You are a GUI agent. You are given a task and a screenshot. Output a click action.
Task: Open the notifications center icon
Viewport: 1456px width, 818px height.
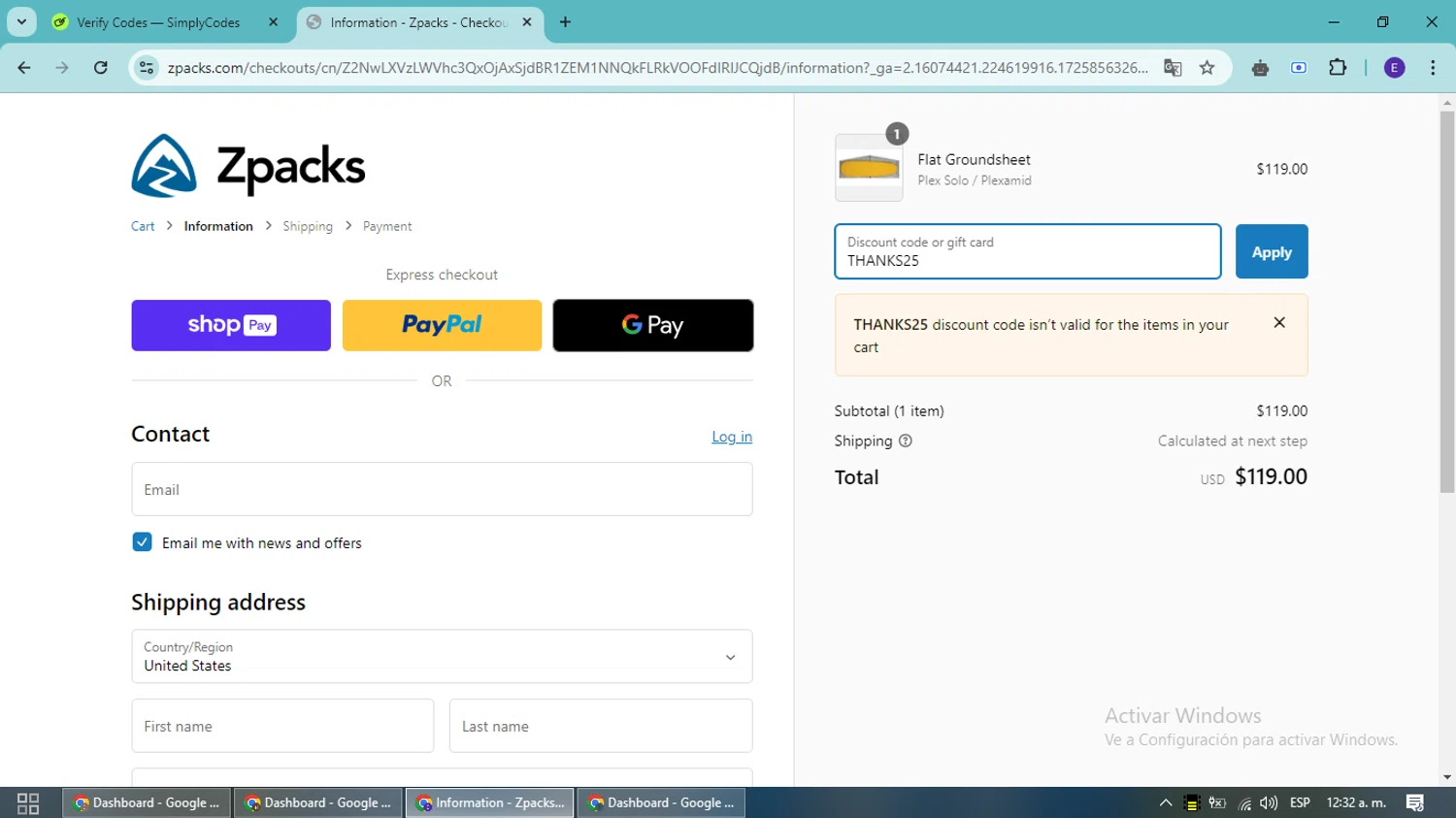tap(1415, 802)
